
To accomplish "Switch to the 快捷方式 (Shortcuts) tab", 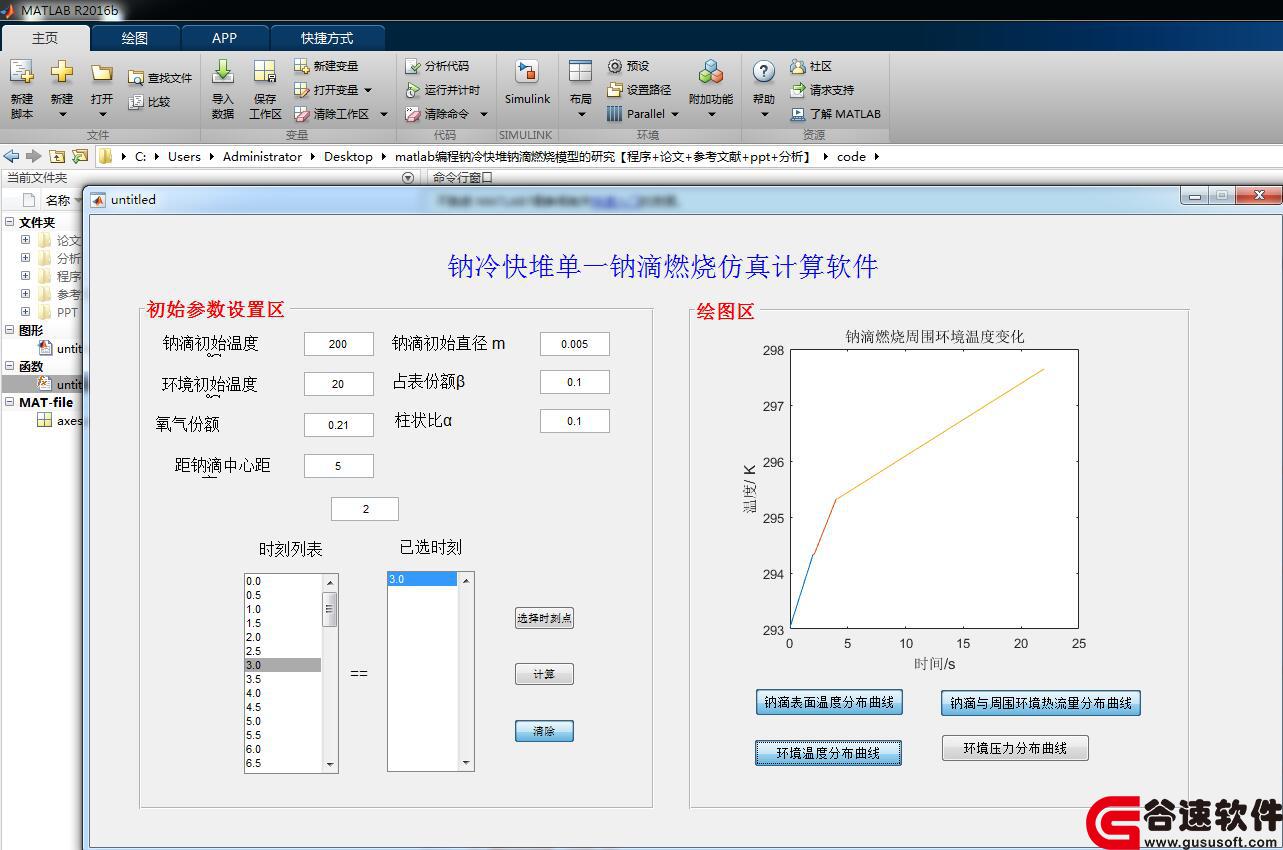I will coord(327,38).
